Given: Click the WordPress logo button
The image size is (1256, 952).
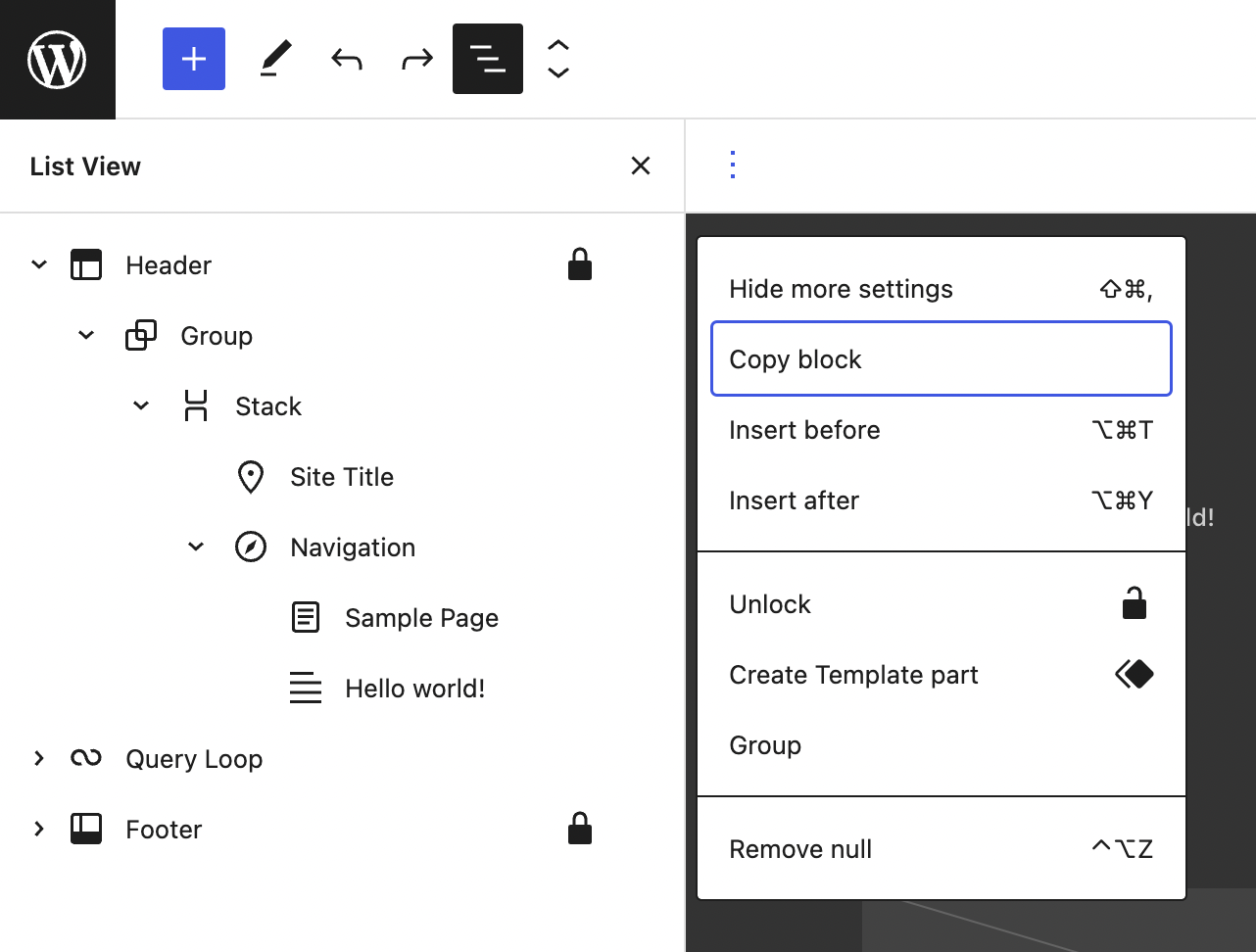Looking at the screenshot, I should pyautogui.click(x=57, y=59).
